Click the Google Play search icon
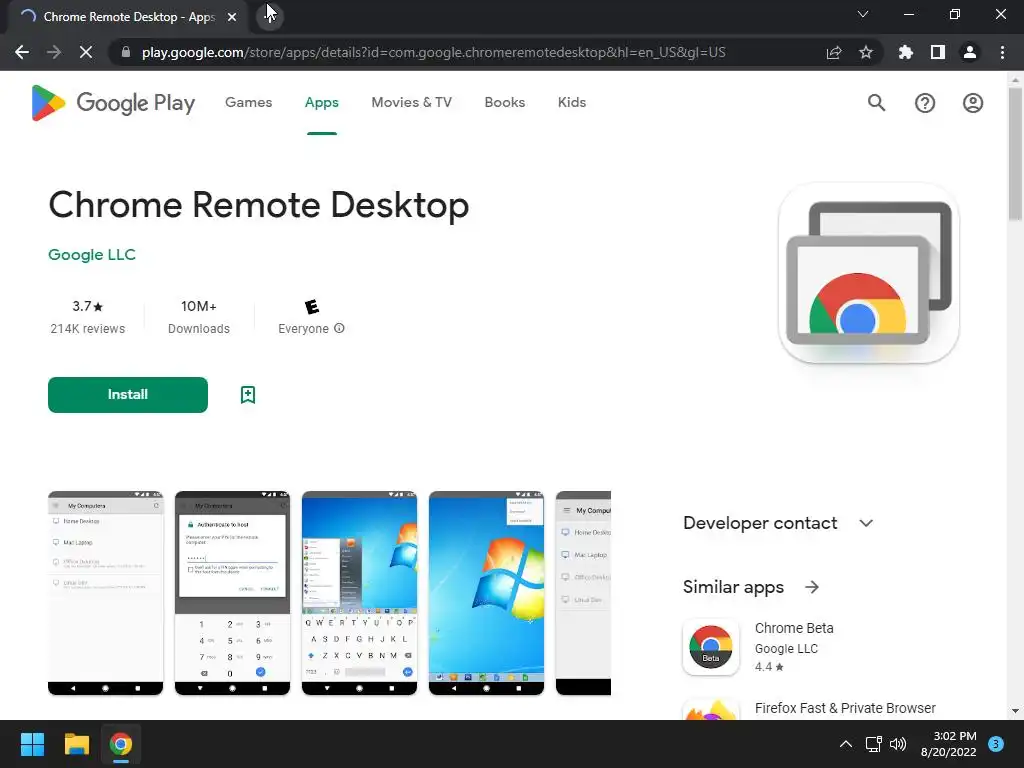 [876, 103]
